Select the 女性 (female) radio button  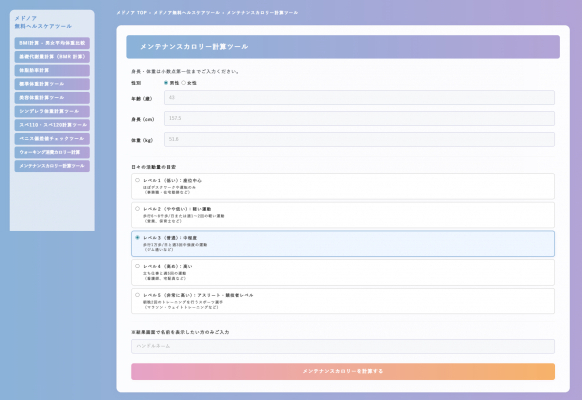tap(183, 83)
